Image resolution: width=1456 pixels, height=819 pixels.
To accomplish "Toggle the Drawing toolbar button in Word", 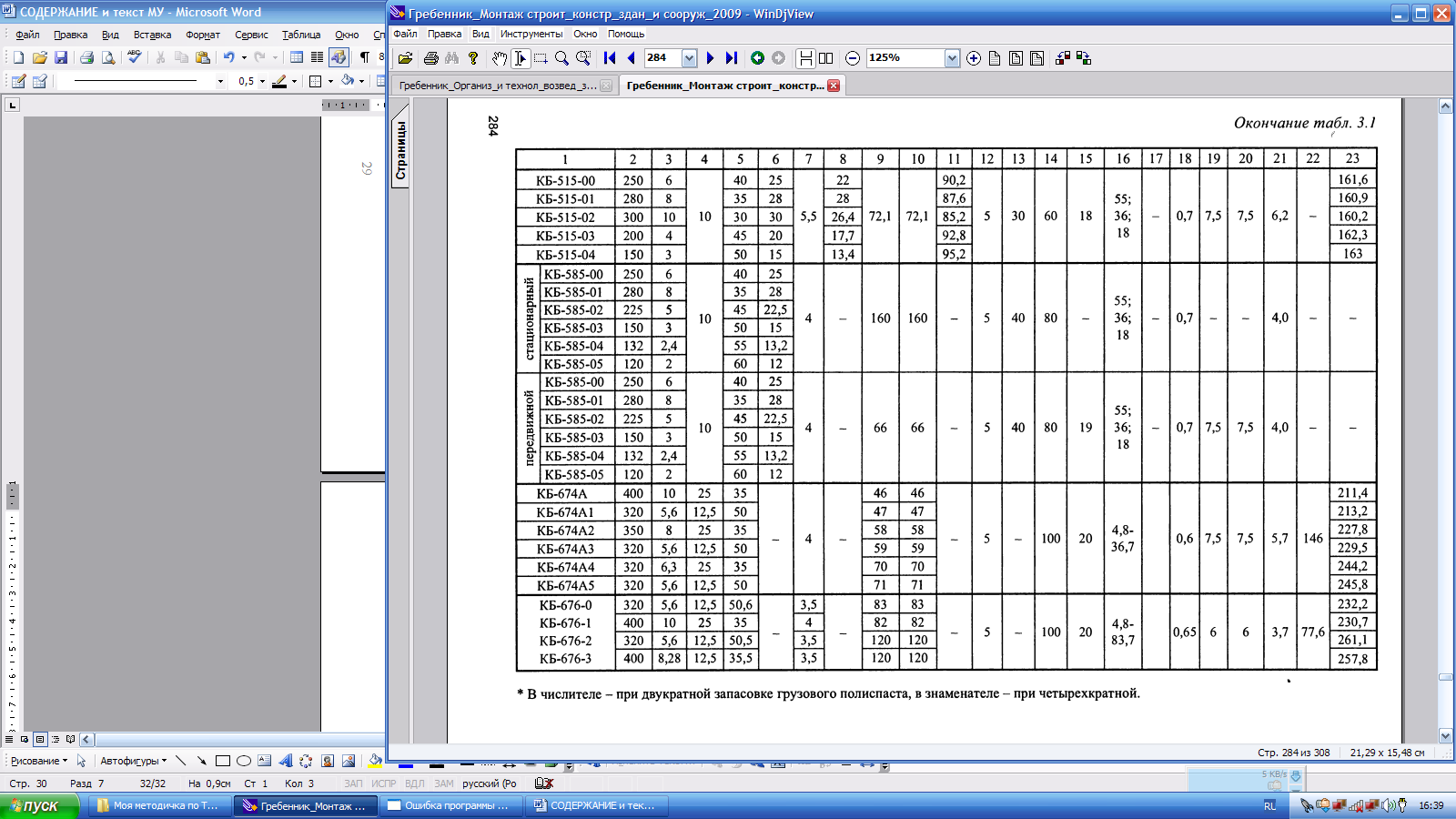I will pos(339,57).
